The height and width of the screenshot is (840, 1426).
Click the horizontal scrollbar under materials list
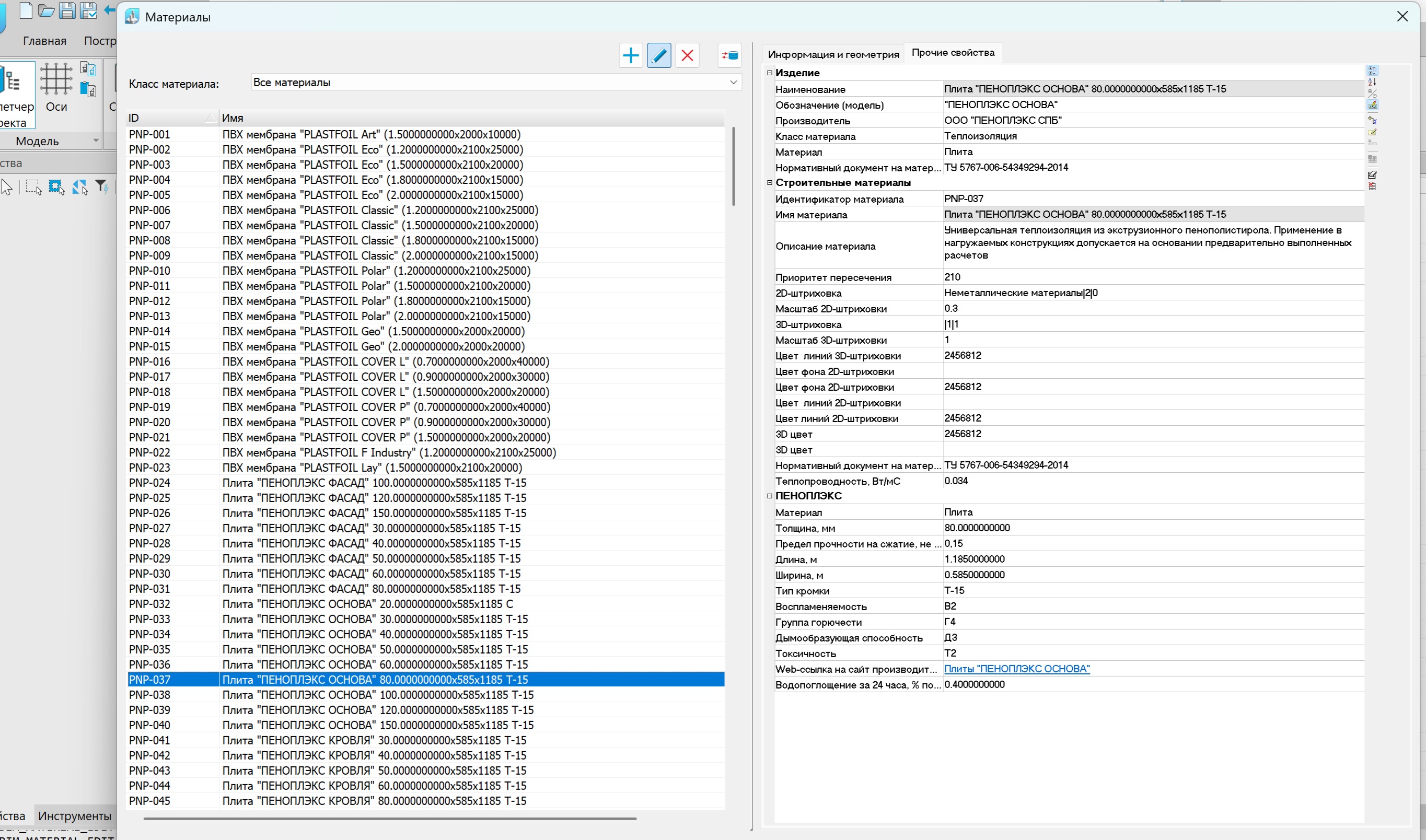[x=390, y=818]
